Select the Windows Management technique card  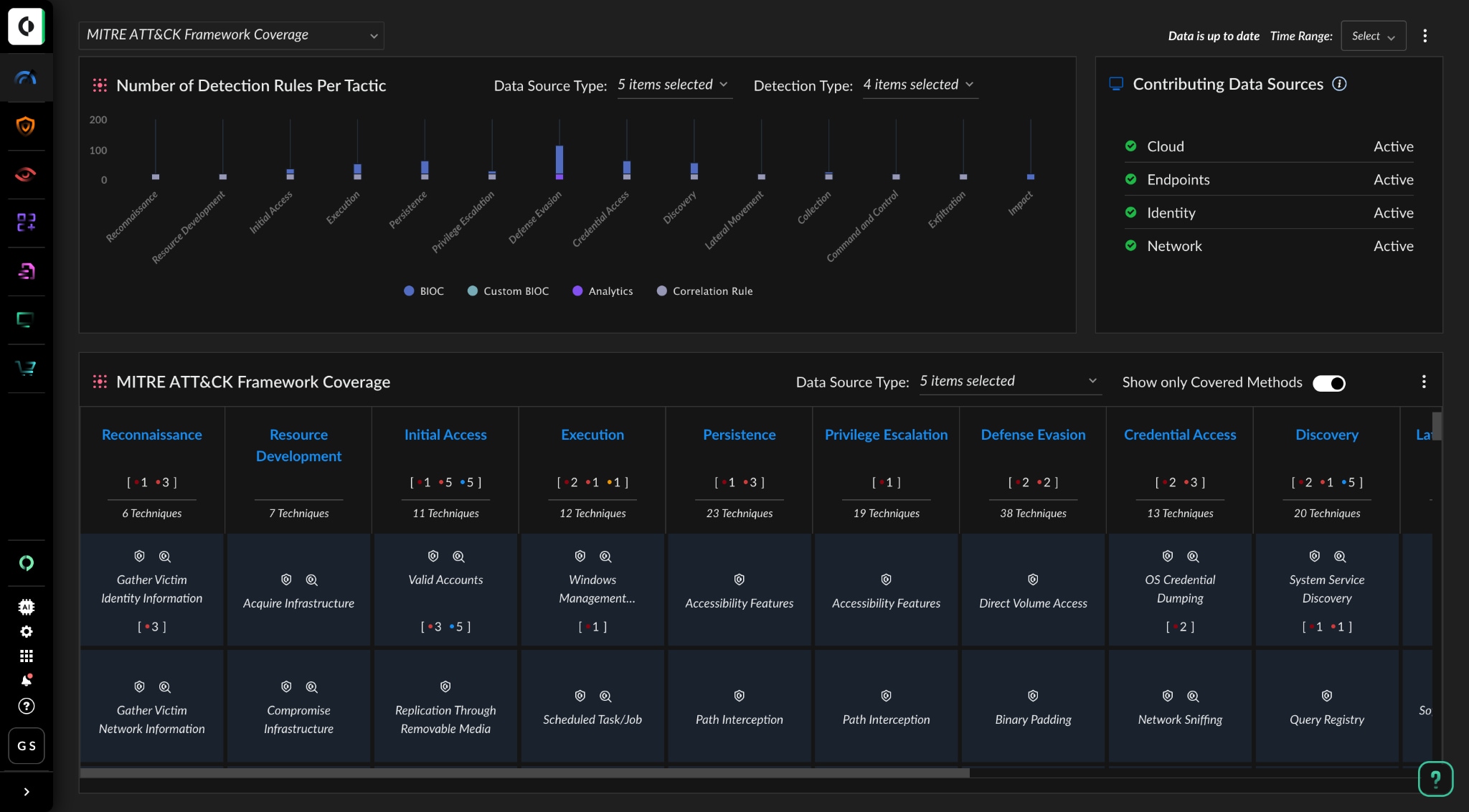pos(592,590)
